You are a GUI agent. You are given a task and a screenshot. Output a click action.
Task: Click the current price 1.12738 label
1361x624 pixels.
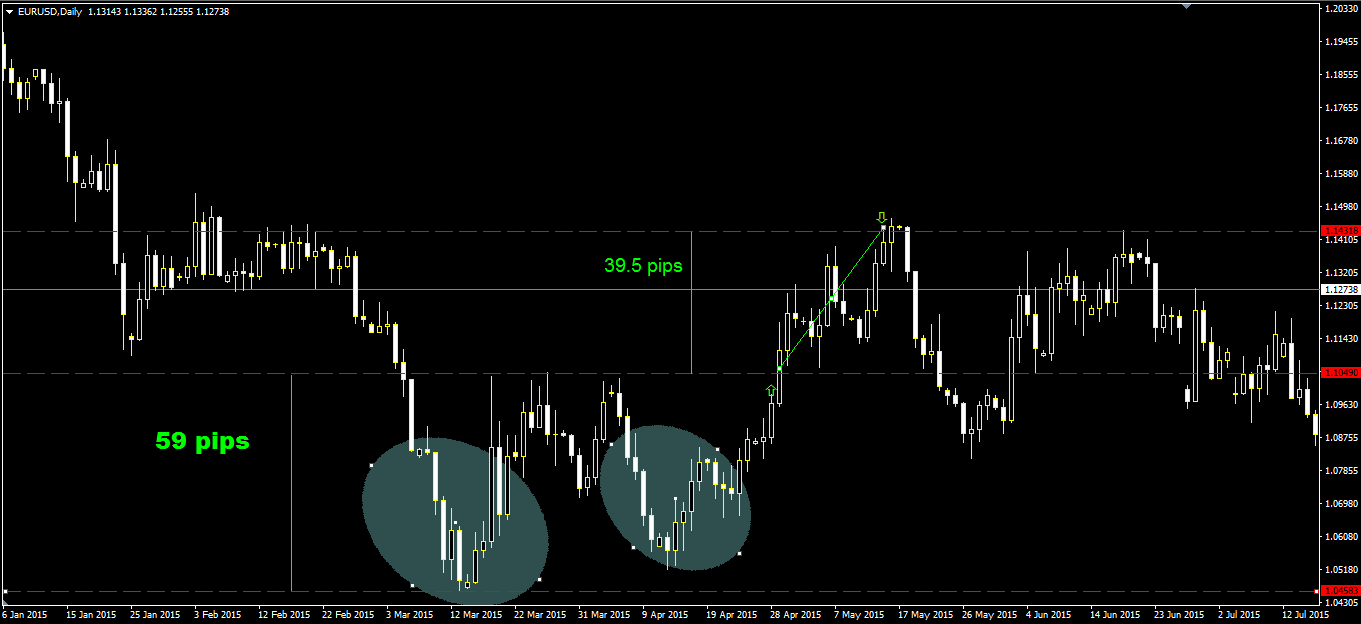pos(1340,289)
